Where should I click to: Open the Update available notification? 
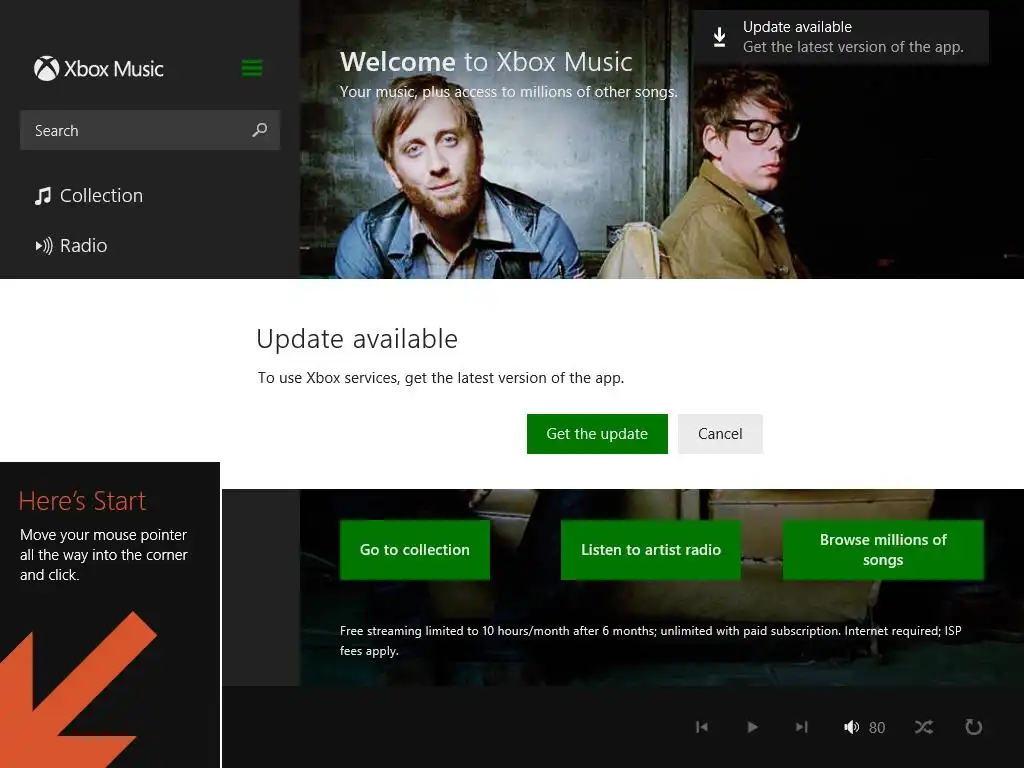pyautogui.click(x=840, y=37)
